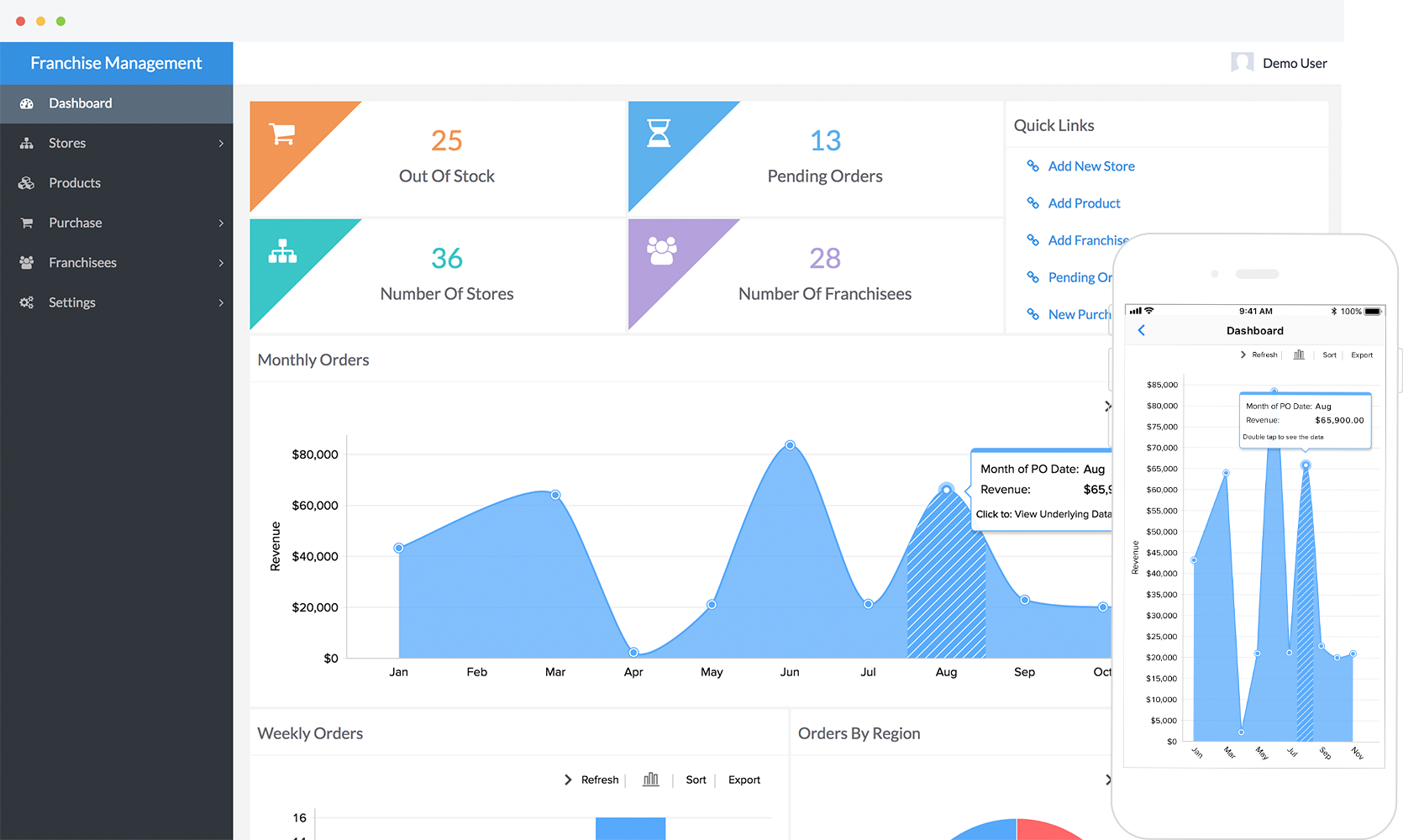
Task: Click the Stores hierarchy icon in sidebar
Action: pyautogui.click(x=27, y=143)
